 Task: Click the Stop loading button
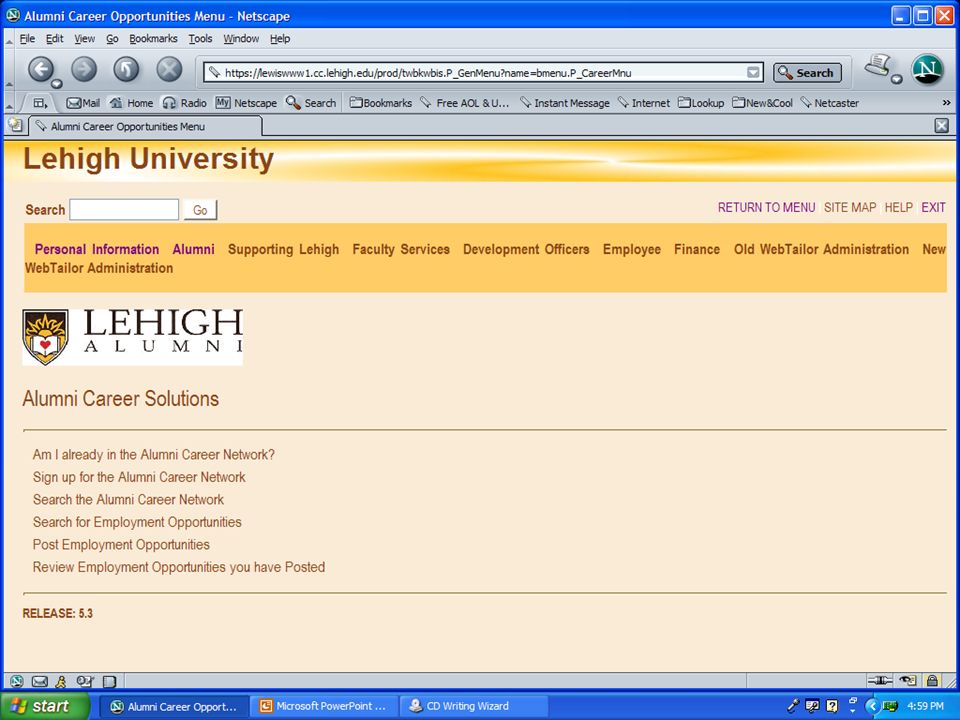pos(169,69)
